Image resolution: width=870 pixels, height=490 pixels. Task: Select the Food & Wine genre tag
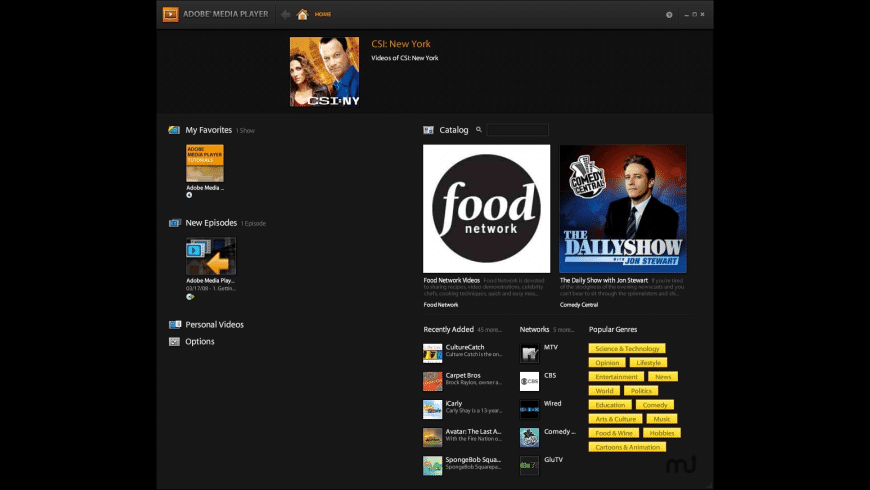click(x=614, y=433)
